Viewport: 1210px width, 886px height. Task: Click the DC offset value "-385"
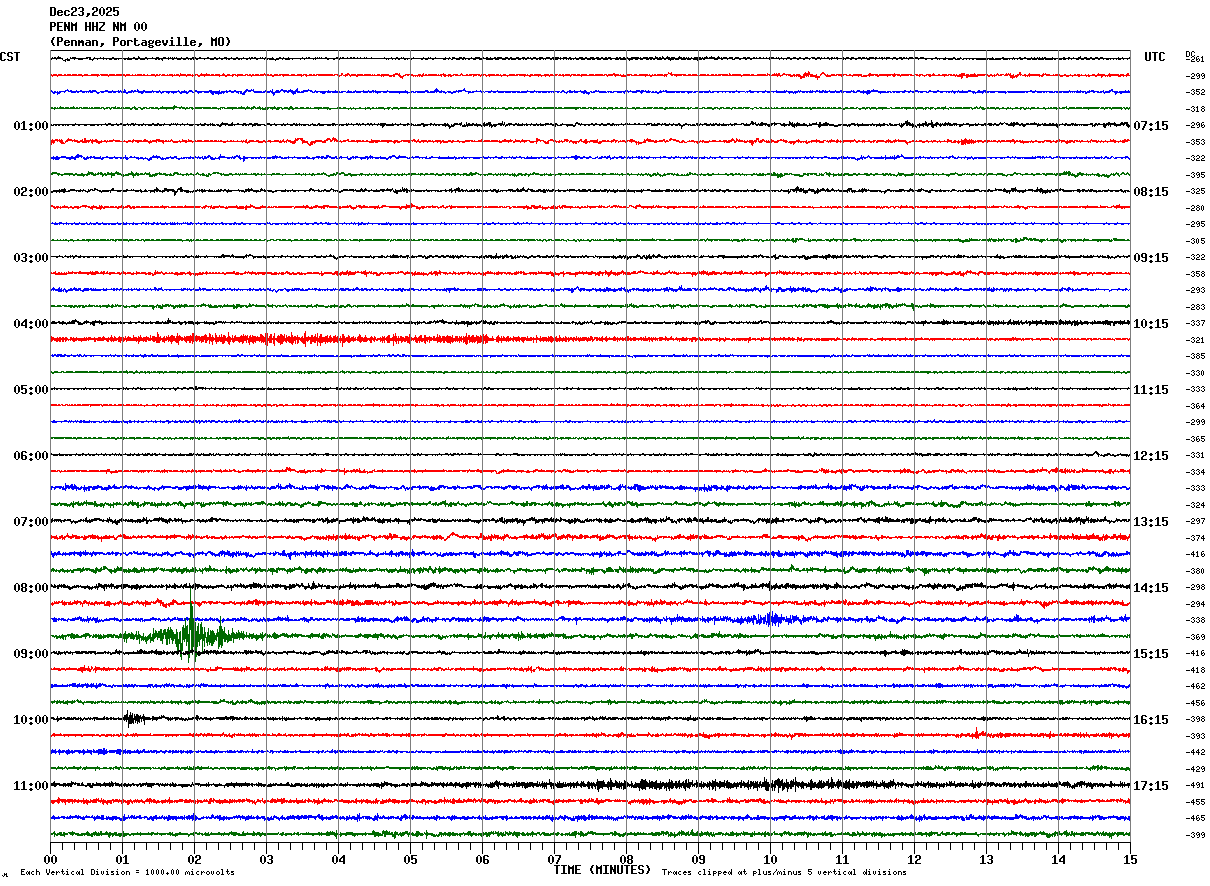pos(1196,356)
